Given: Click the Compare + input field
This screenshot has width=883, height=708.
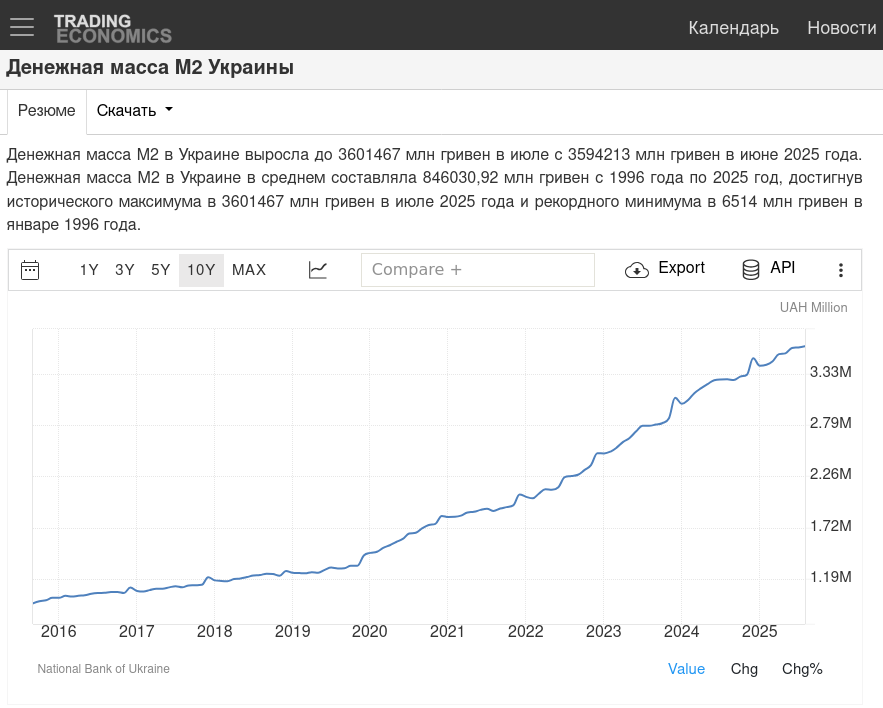Looking at the screenshot, I should point(477,270).
